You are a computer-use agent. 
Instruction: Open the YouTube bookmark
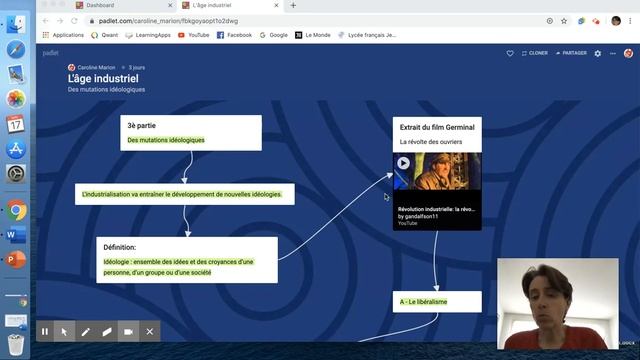pos(194,35)
